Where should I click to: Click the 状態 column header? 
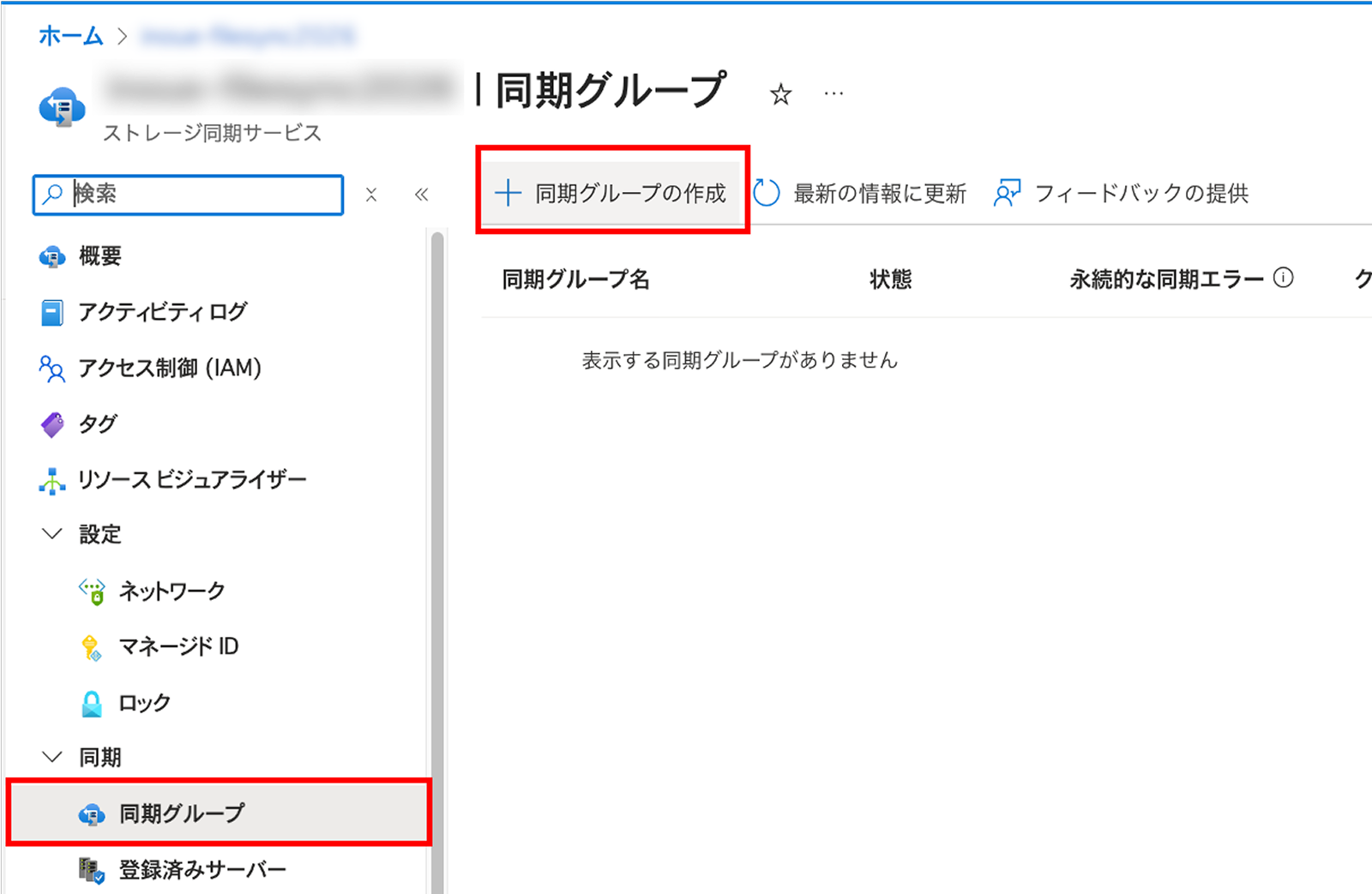(x=891, y=279)
